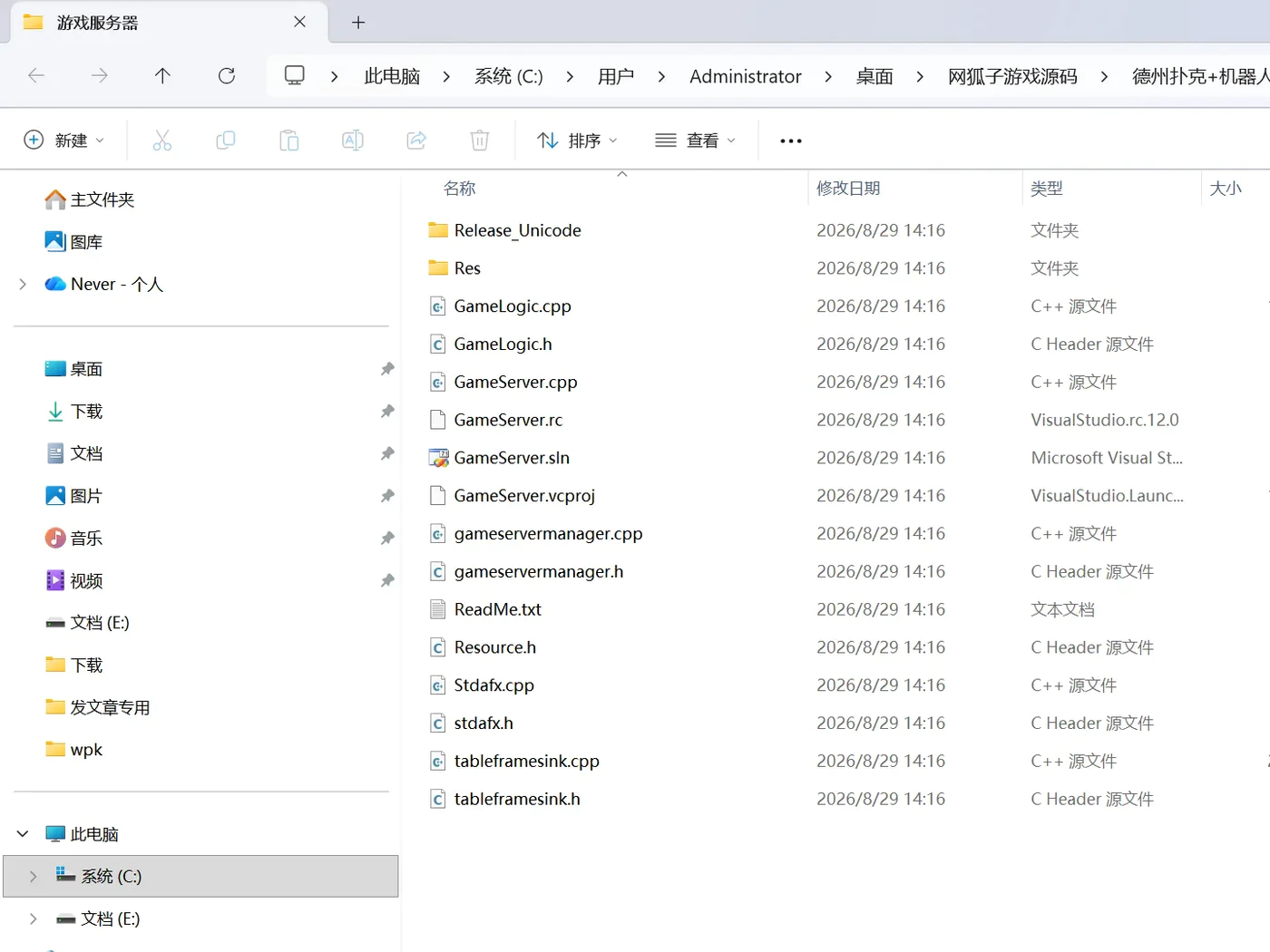1270x952 pixels.
Task: Click 系统 (C:) breadcrumb in address bar
Action: (x=509, y=77)
